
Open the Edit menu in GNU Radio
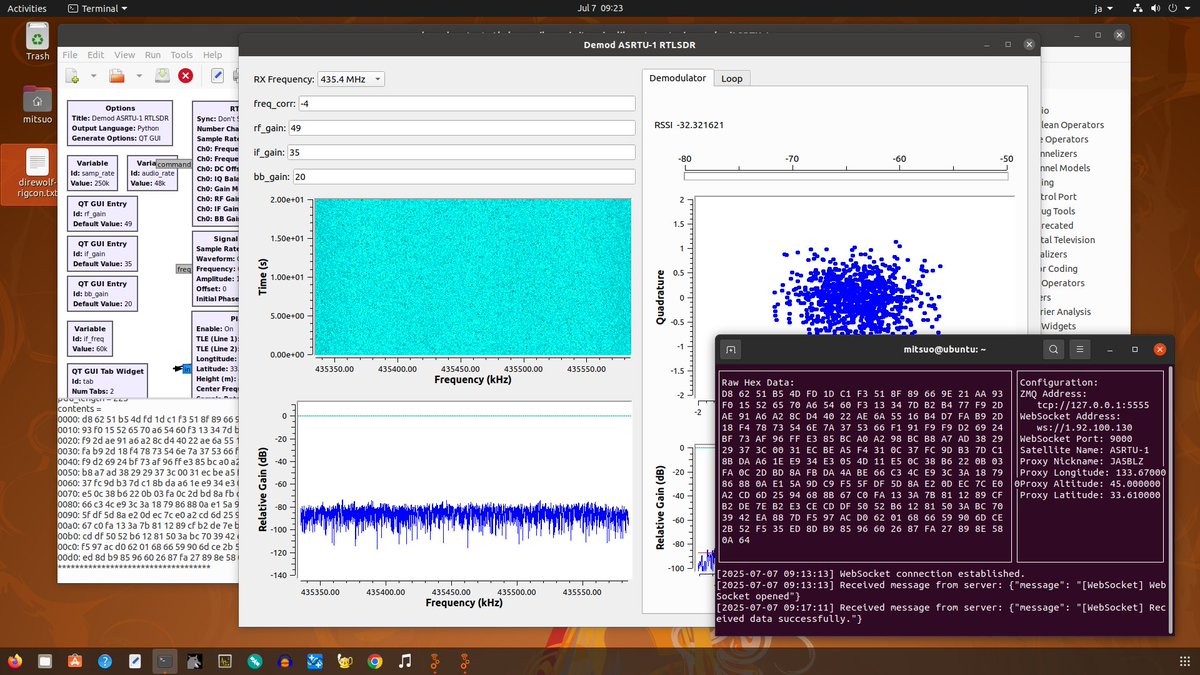click(96, 55)
